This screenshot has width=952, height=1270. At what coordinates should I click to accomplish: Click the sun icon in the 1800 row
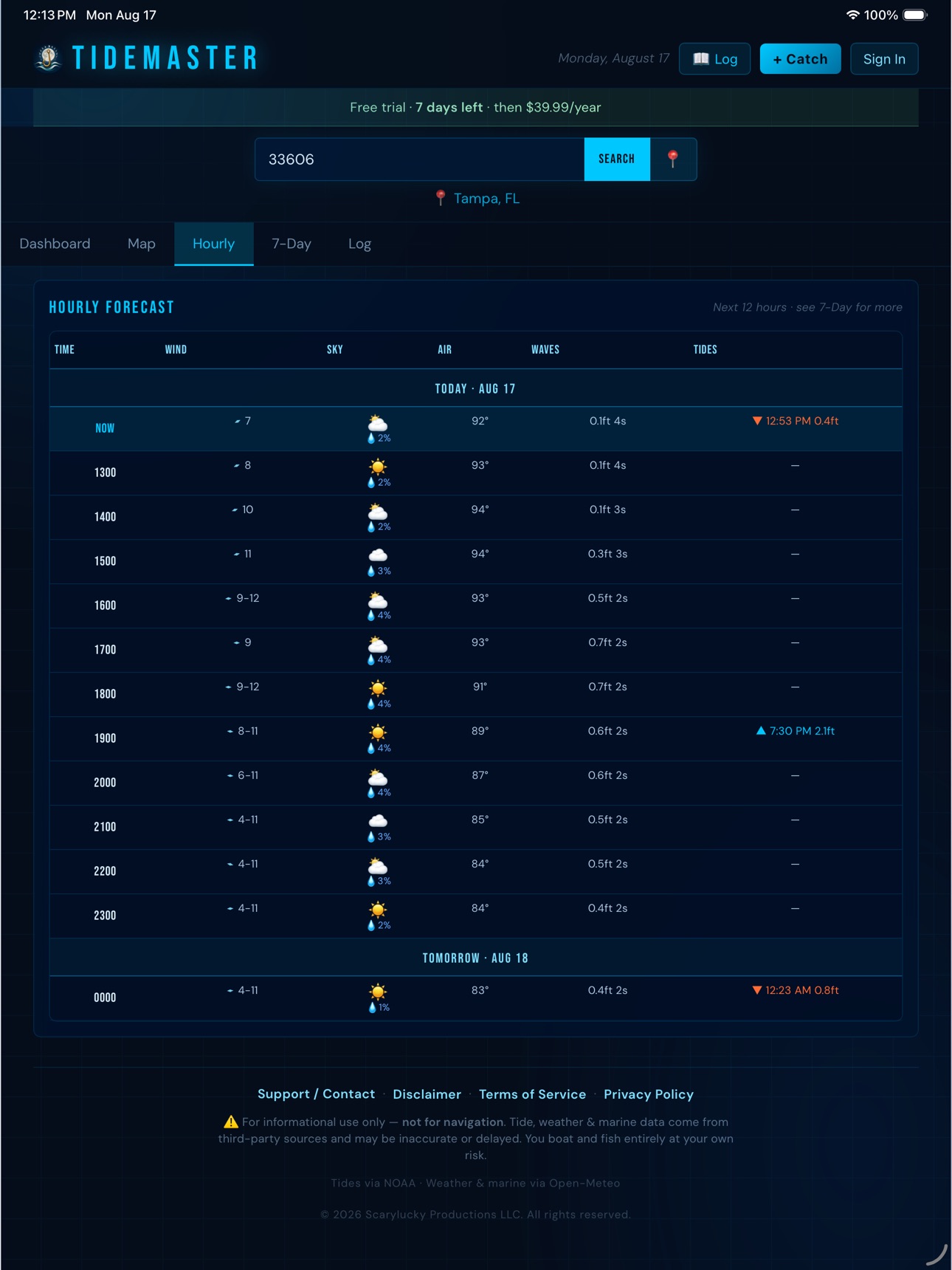point(378,688)
